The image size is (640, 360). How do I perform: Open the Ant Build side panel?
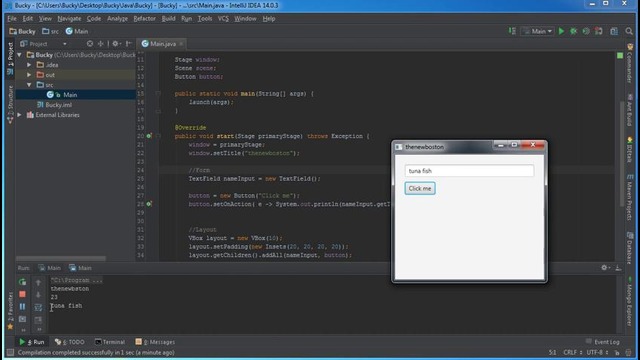coord(630,110)
